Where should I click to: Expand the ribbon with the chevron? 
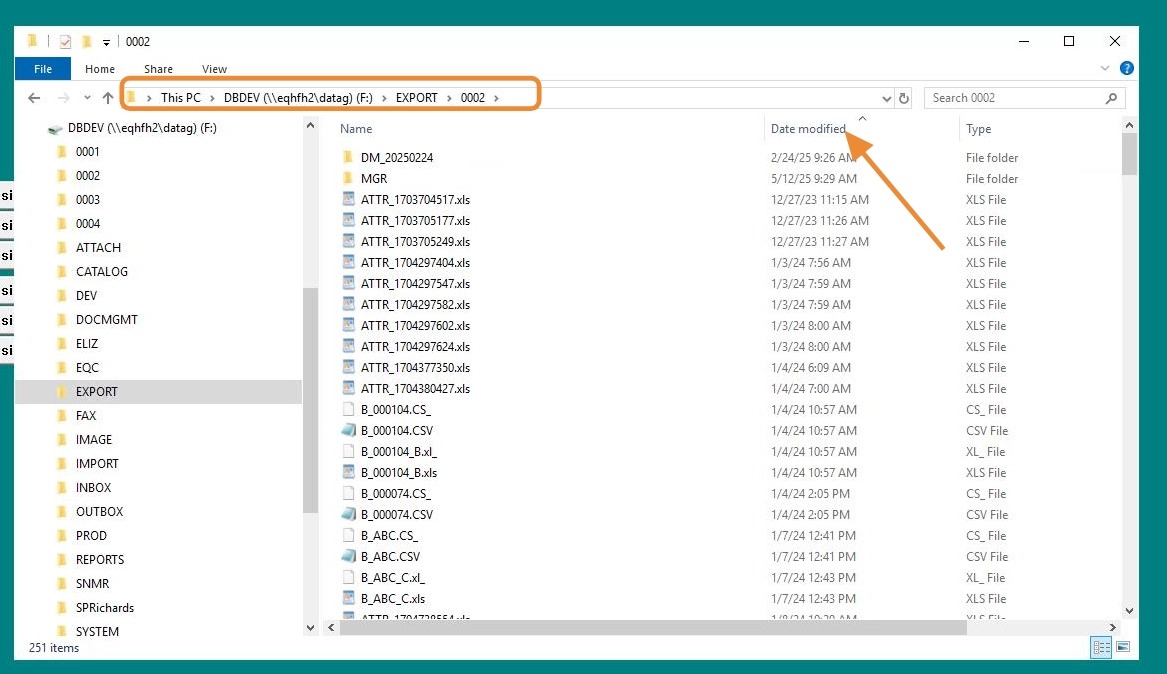(x=1104, y=68)
